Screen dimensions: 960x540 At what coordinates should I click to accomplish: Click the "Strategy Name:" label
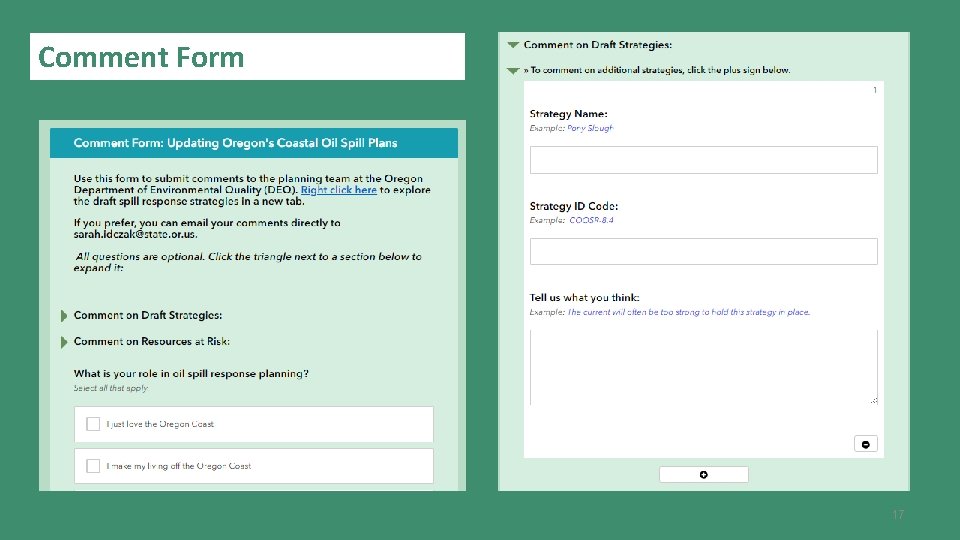click(x=568, y=114)
